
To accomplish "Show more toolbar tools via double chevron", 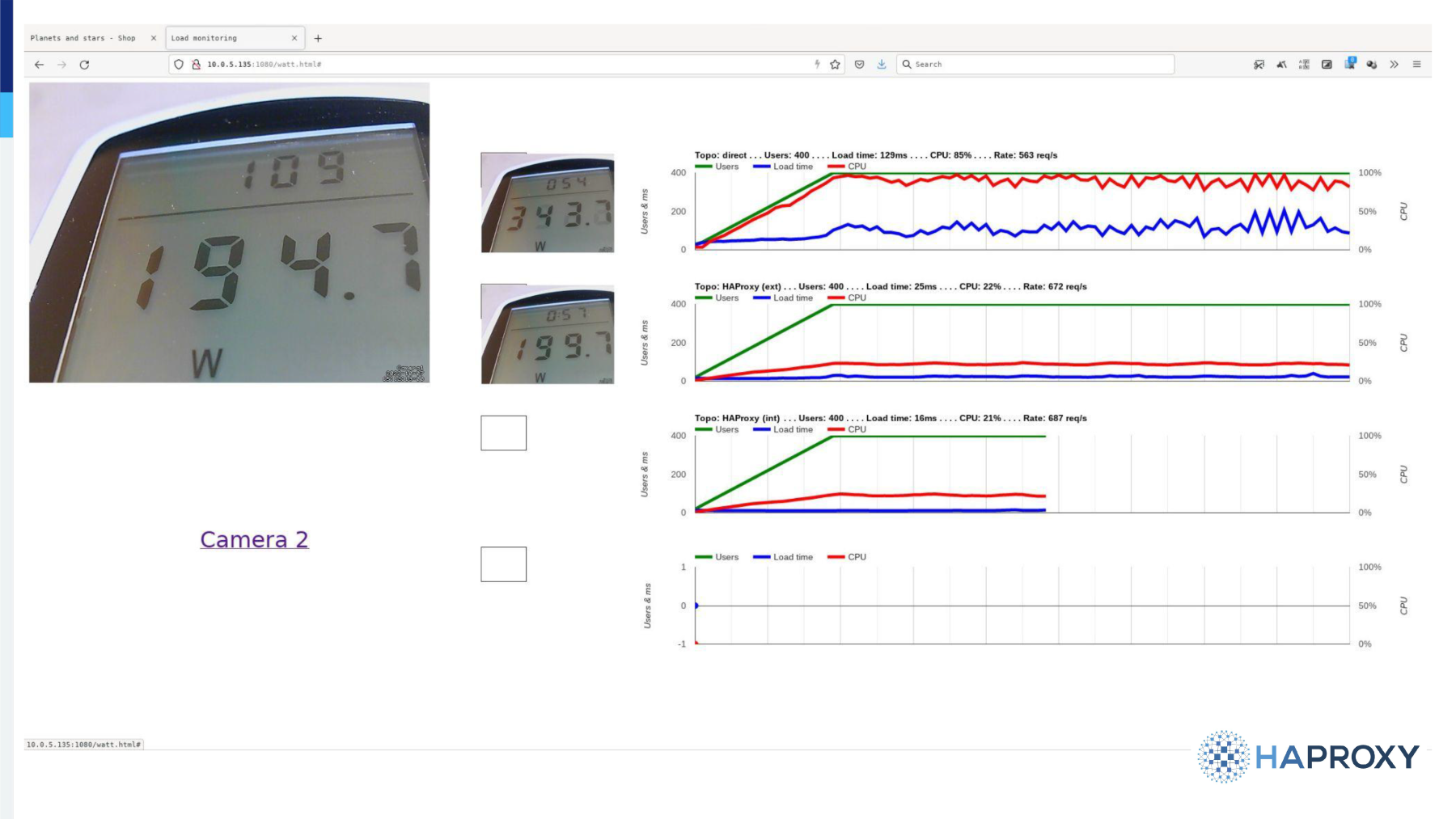I will click(1394, 64).
